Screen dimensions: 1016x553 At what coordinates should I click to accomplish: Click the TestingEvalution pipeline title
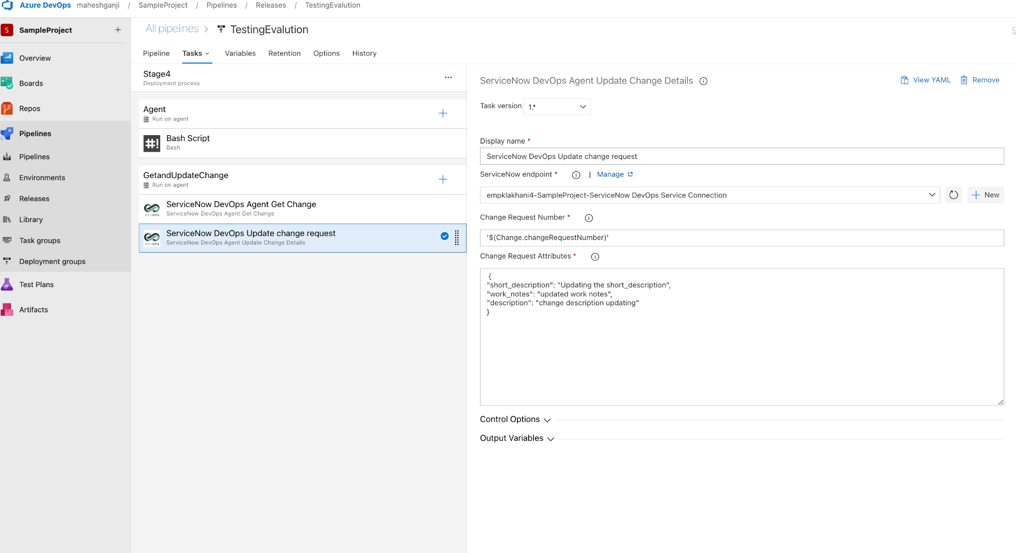coord(269,29)
